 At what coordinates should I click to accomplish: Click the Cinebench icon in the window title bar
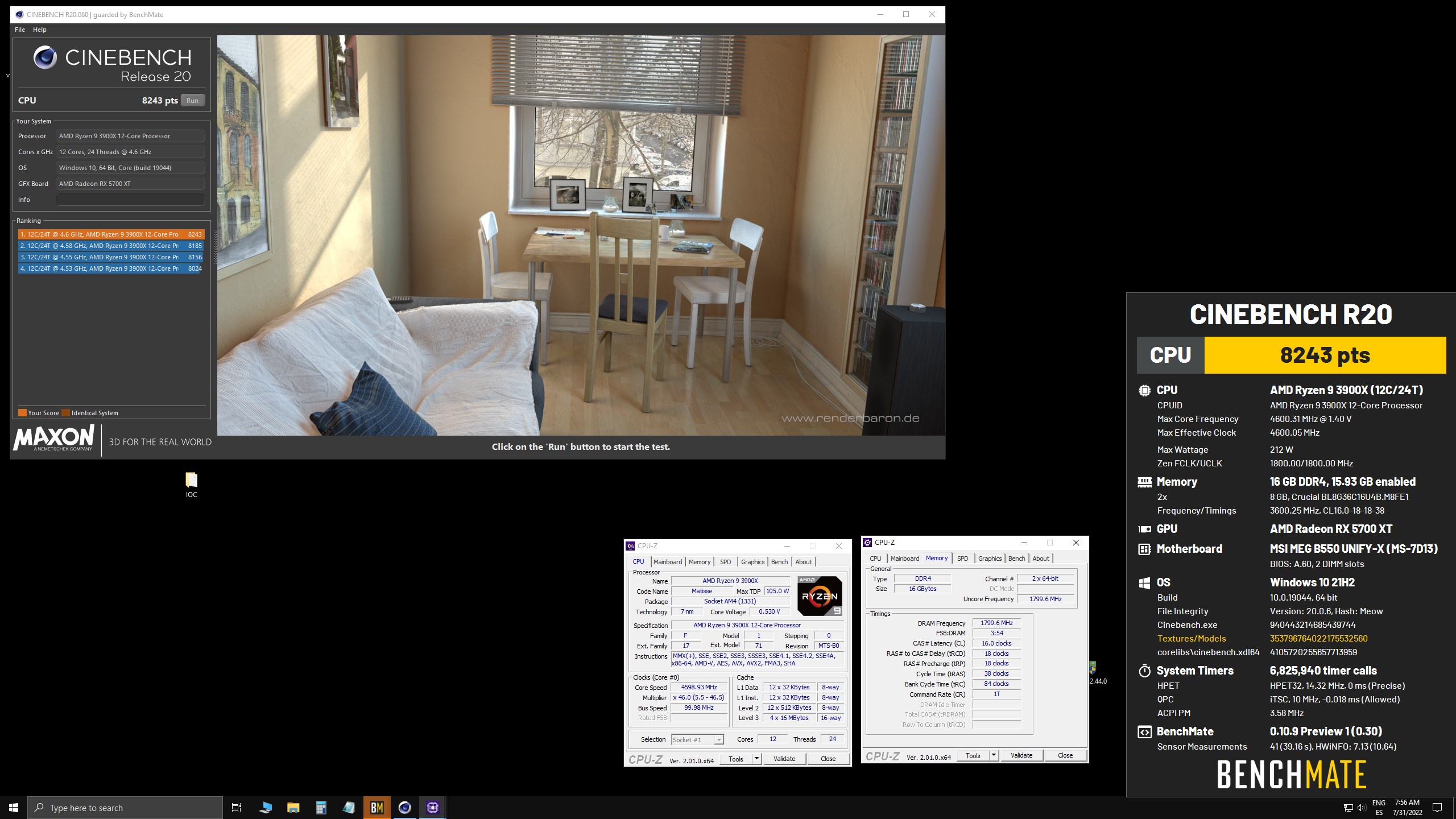coord(19,15)
